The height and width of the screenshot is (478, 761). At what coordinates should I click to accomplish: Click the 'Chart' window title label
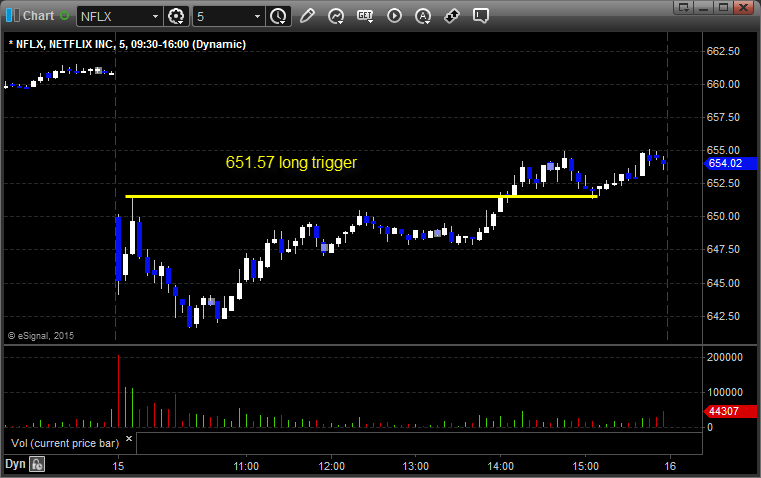click(x=38, y=16)
